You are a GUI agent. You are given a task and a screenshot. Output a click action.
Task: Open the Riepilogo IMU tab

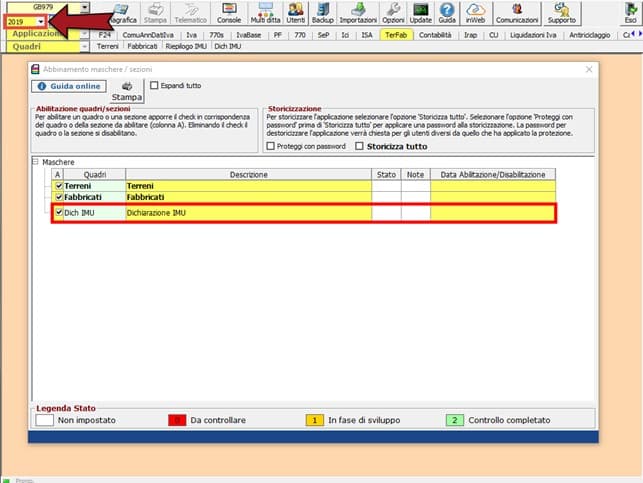[186, 46]
